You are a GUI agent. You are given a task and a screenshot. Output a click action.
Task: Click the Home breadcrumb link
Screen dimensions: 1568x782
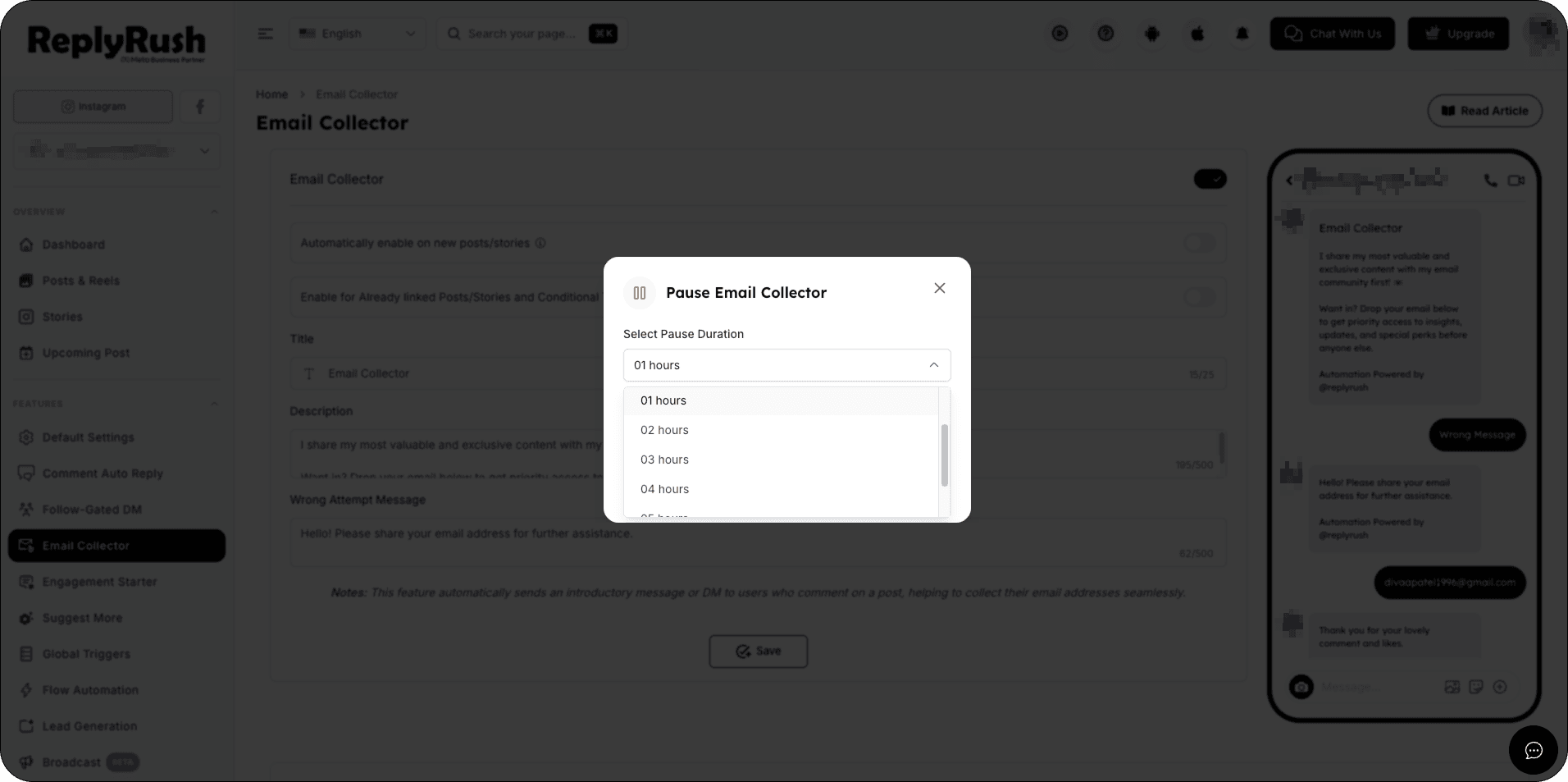(x=271, y=94)
